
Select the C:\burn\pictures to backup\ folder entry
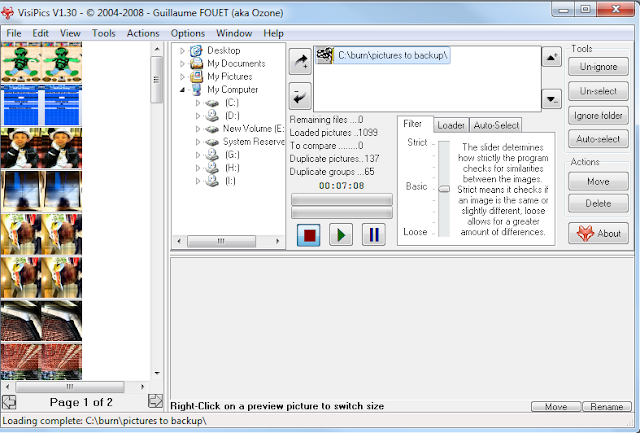tap(383, 55)
